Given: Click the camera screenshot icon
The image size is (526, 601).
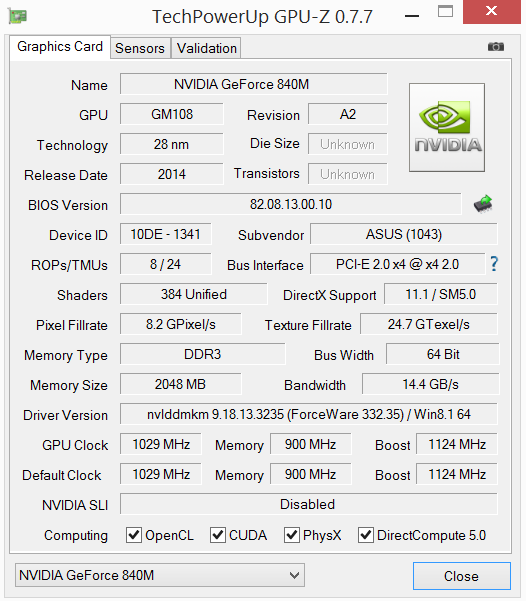Looking at the screenshot, I should (496, 47).
